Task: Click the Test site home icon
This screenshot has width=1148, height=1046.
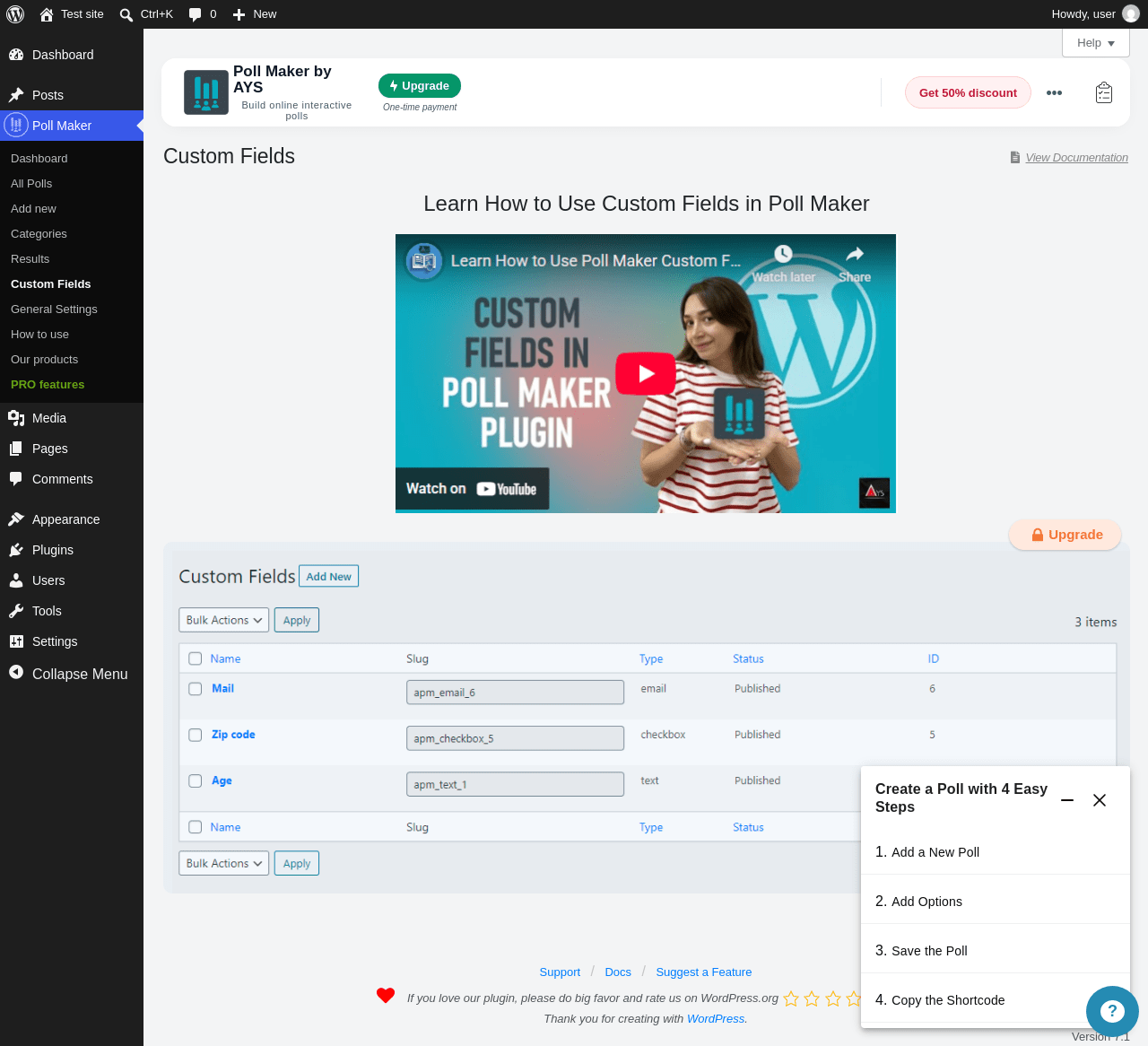Action: [47, 14]
